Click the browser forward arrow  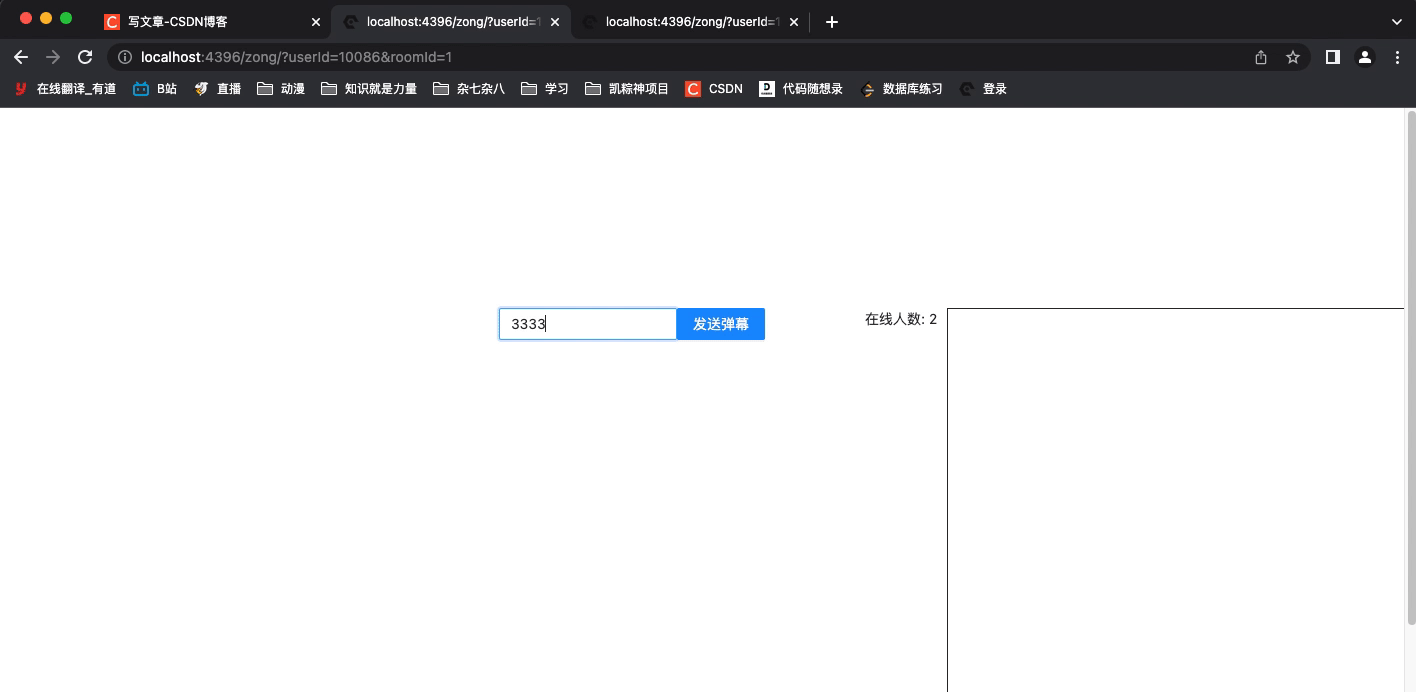coord(53,57)
